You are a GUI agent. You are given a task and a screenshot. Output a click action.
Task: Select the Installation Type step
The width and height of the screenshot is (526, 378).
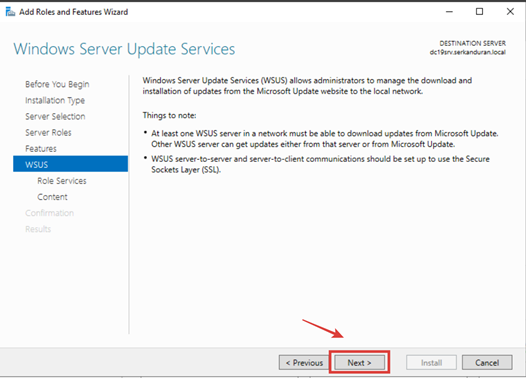55,100
